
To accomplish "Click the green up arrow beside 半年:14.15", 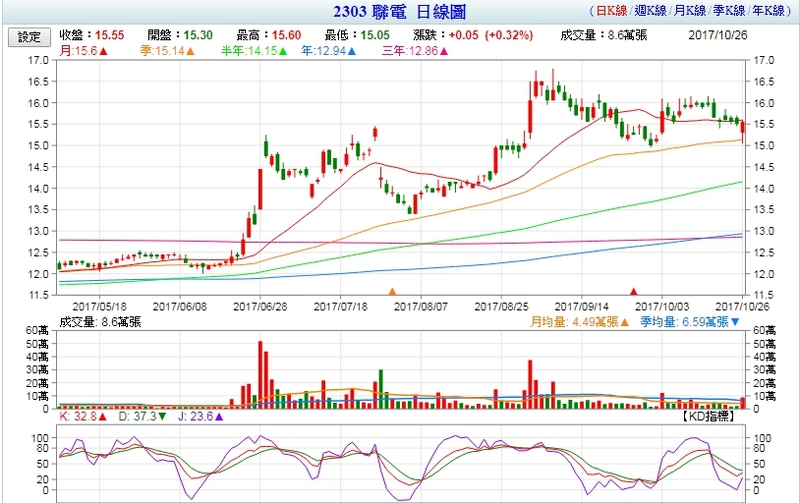I will 283,51.
